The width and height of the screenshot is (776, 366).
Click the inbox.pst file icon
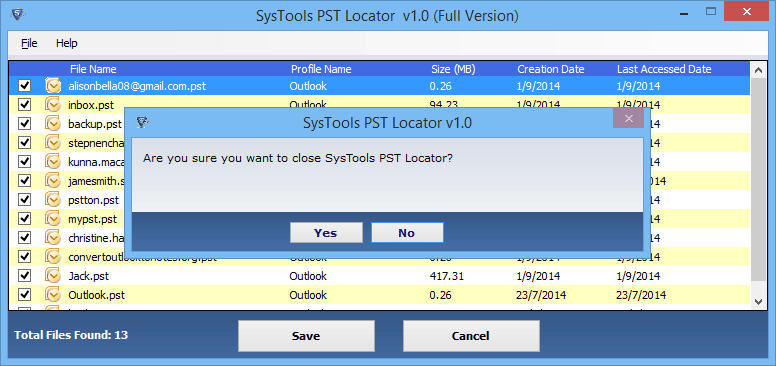53,105
